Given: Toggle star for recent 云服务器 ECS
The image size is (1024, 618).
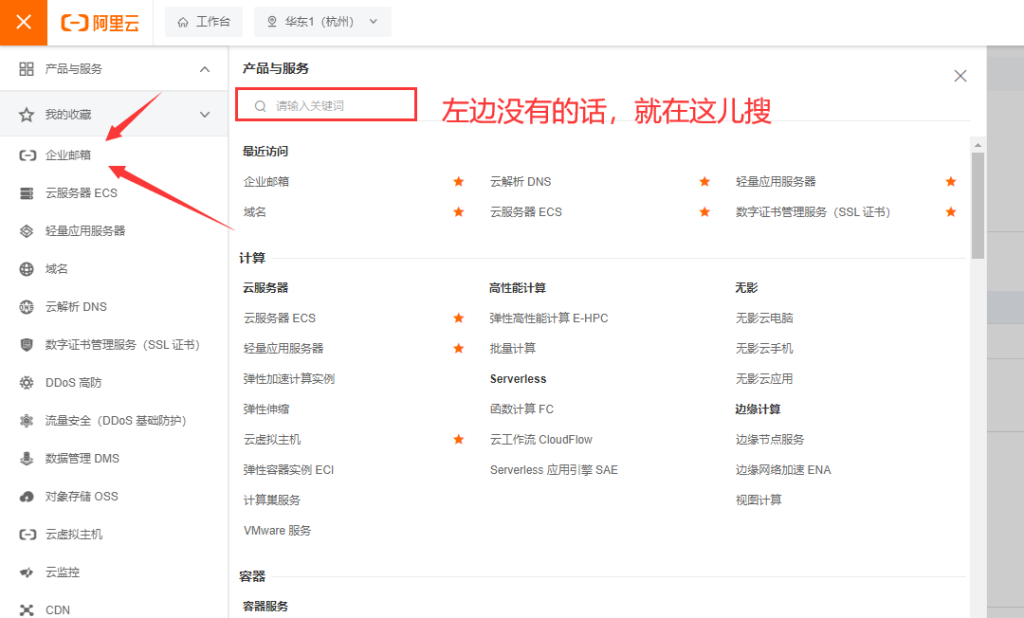Looking at the screenshot, I should [x=705, y=212].
